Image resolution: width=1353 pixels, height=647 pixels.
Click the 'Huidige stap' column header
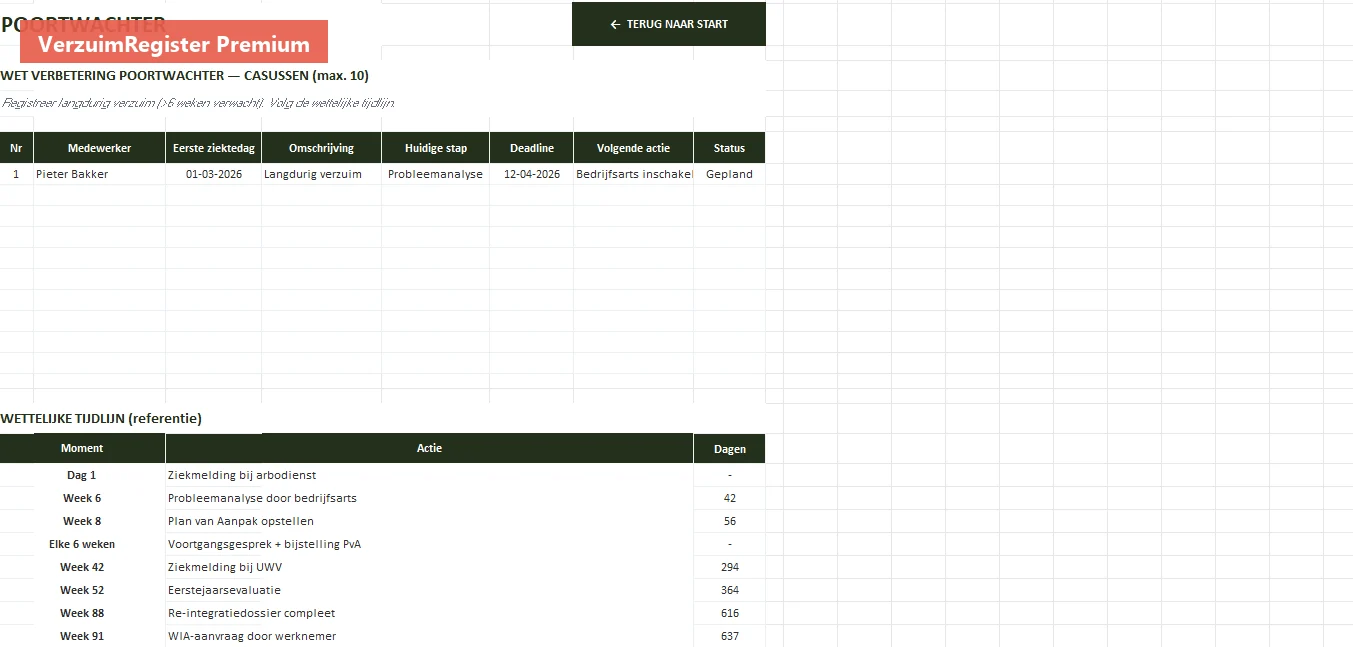click(x=435, y=148)
